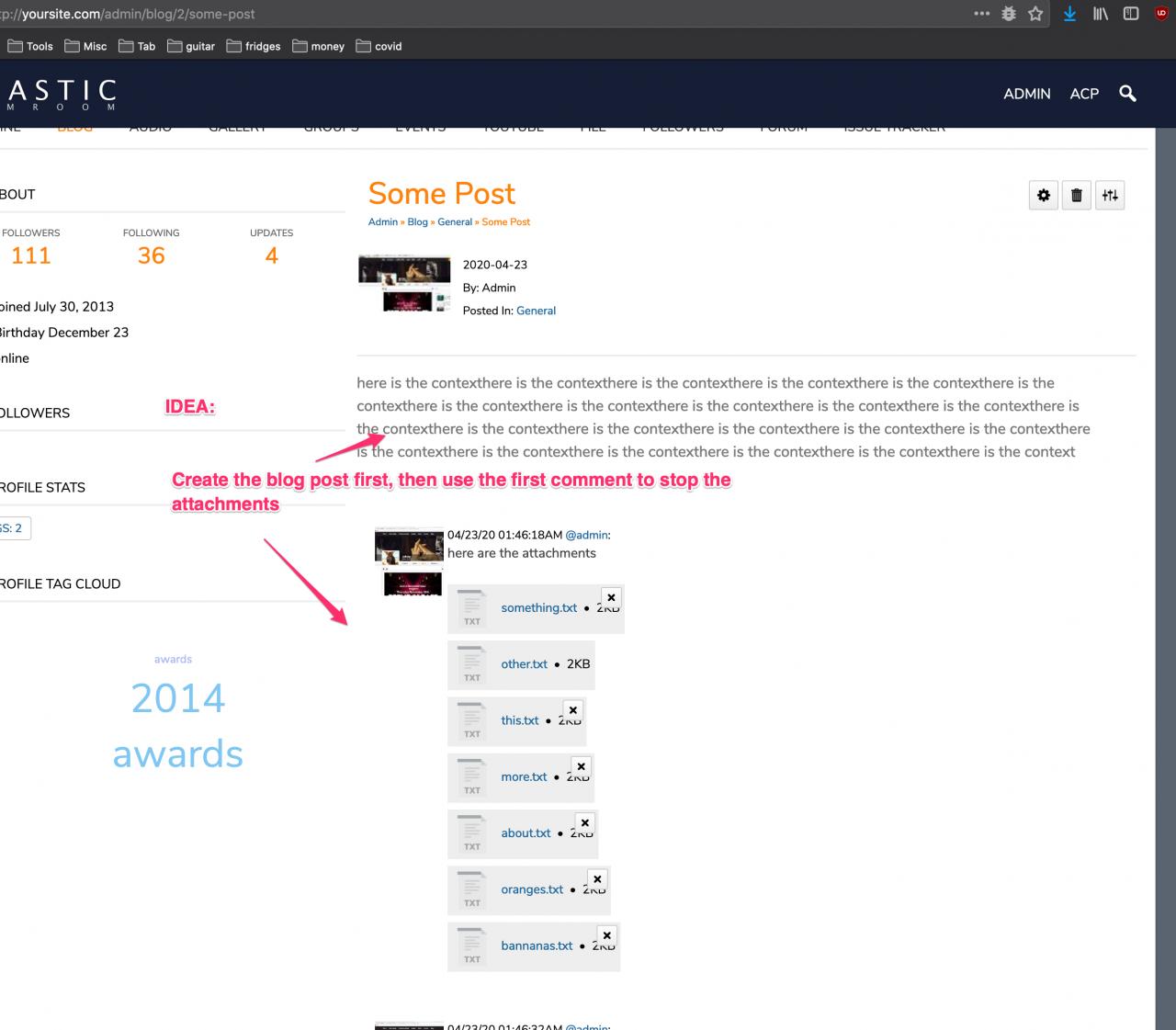Remove the something.txt attachment

pos(611,597)
